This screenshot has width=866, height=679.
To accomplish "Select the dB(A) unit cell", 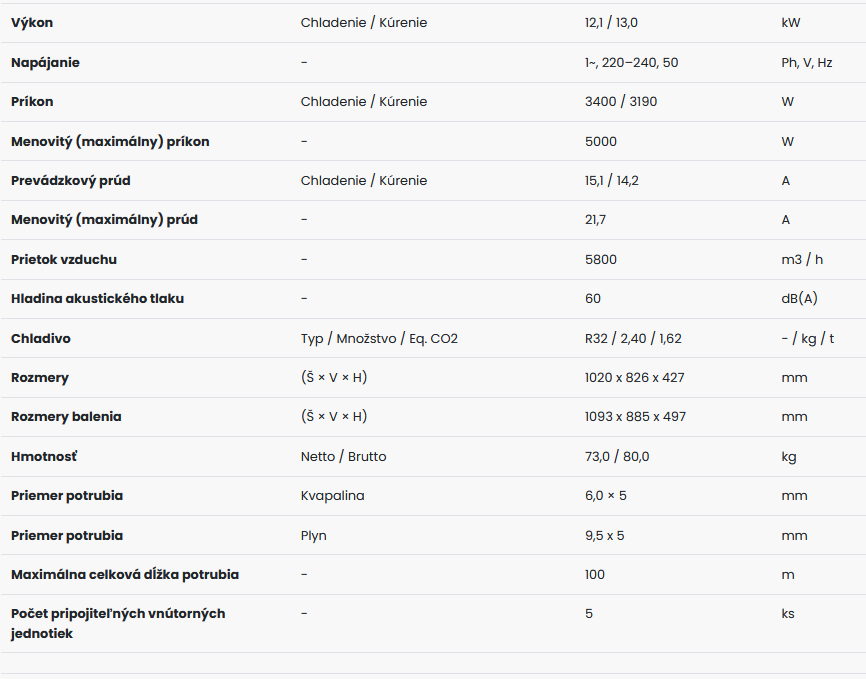I will [x=799, y=299].
